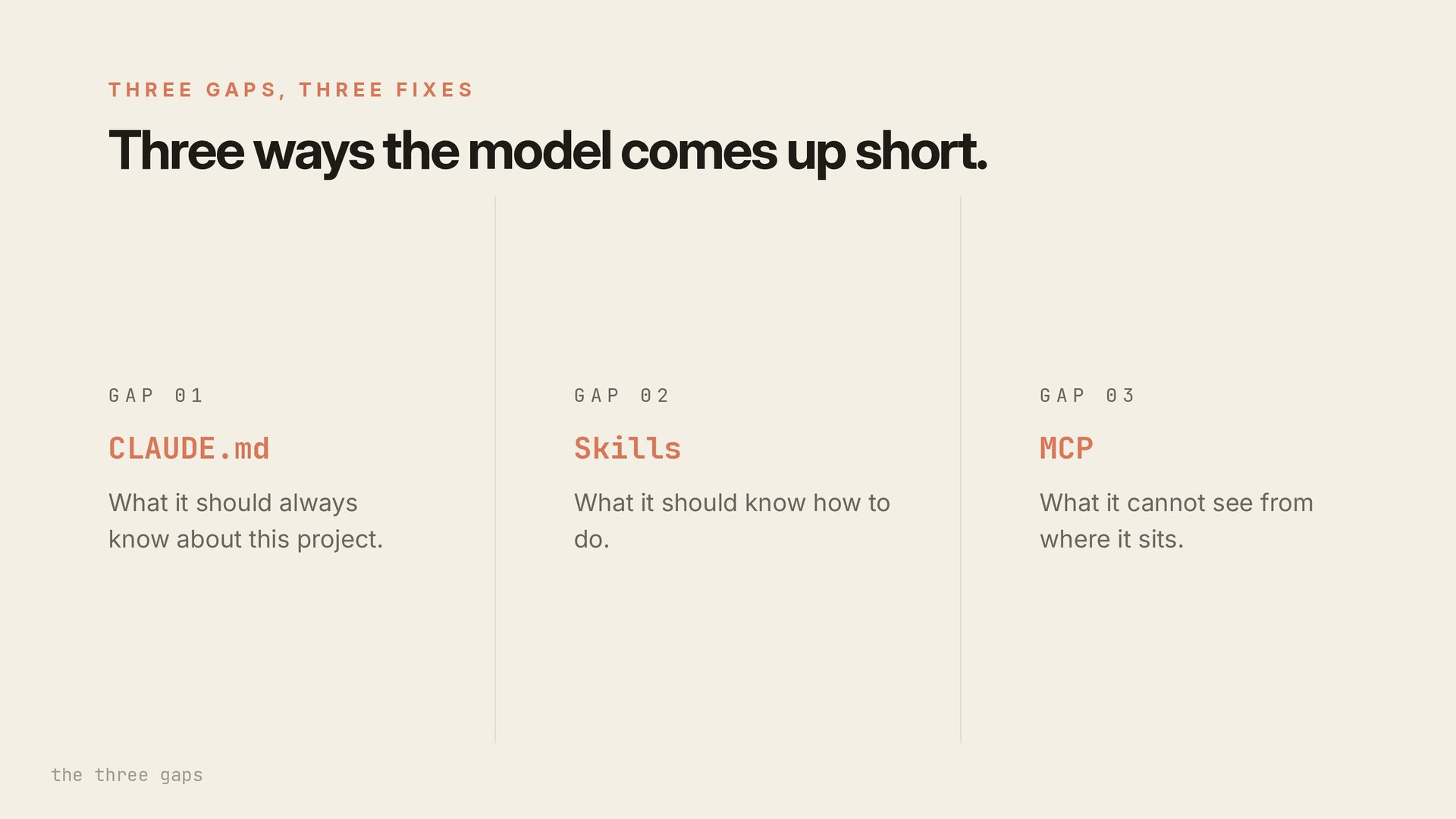Click the word 'model' in the headline

539,151
